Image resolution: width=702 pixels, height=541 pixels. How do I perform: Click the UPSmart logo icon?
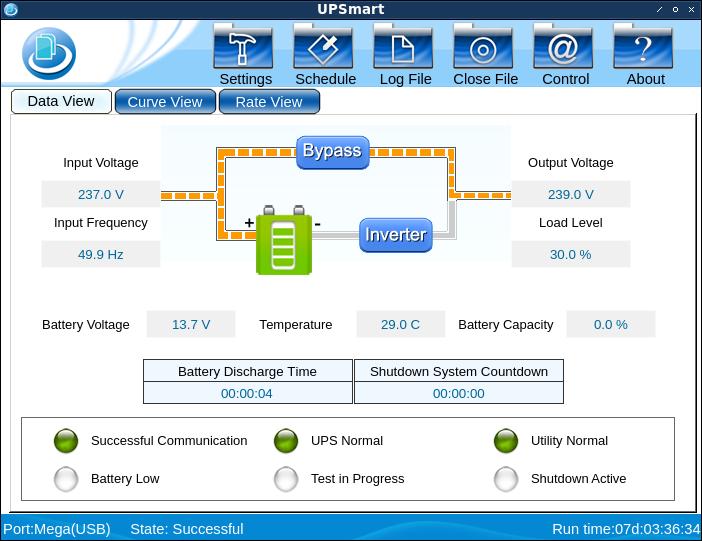(x=48, y=53)
